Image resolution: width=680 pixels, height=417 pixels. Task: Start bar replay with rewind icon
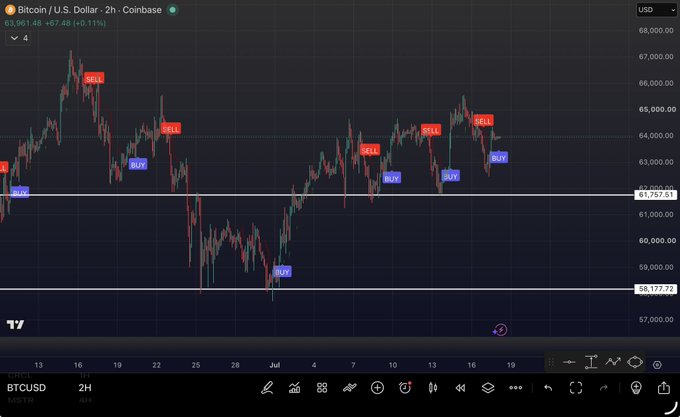pos(460,388)
